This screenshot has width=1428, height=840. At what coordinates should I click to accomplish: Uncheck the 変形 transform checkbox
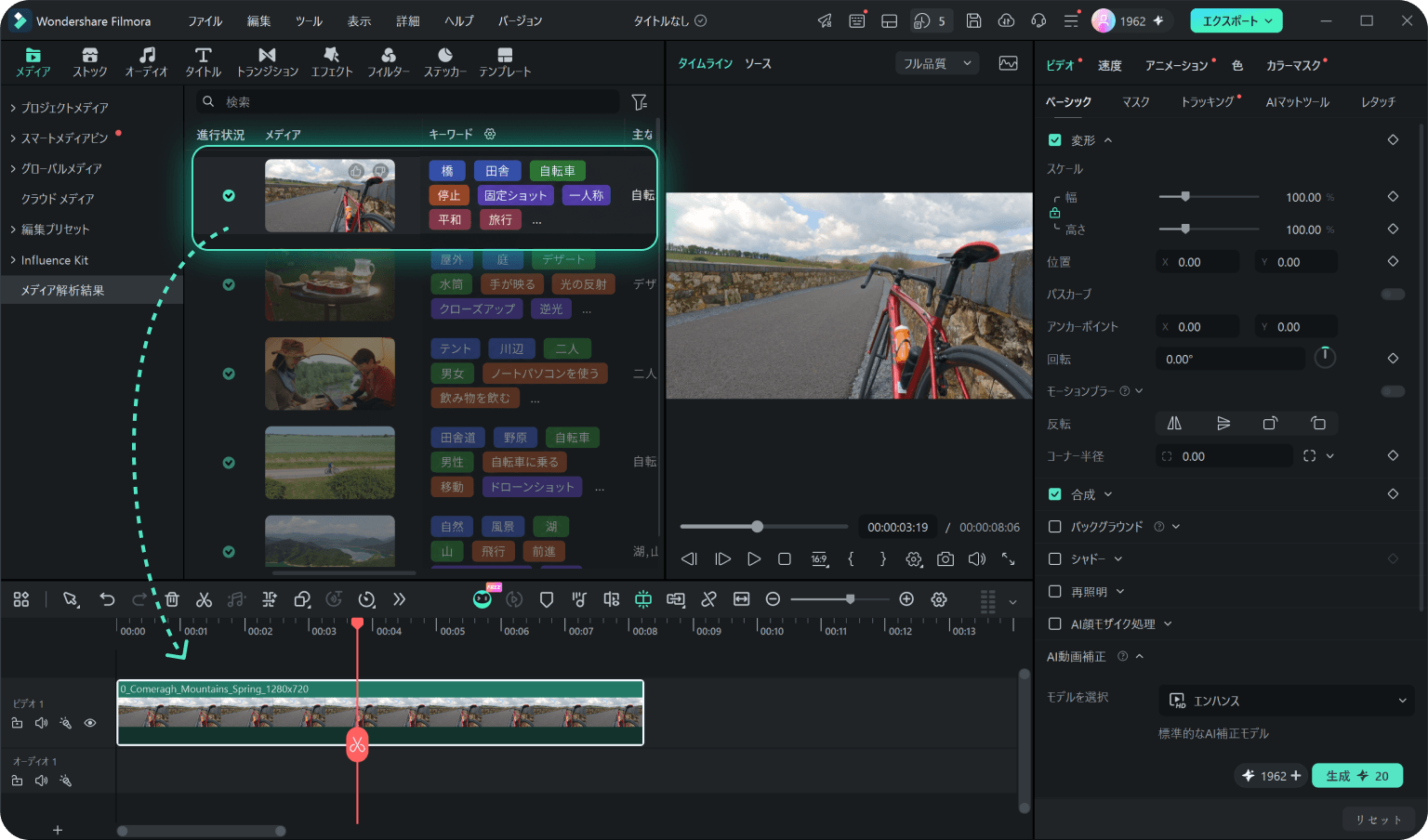click(x=1054, y=140)
